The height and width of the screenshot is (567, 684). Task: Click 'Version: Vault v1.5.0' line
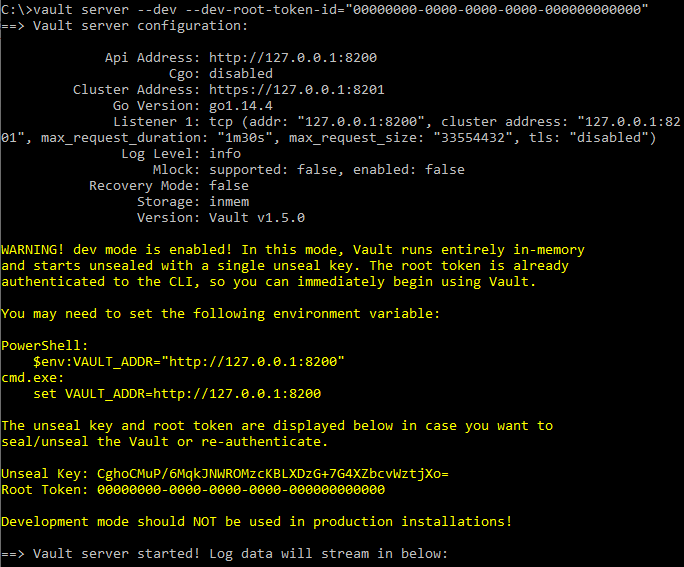221,218
